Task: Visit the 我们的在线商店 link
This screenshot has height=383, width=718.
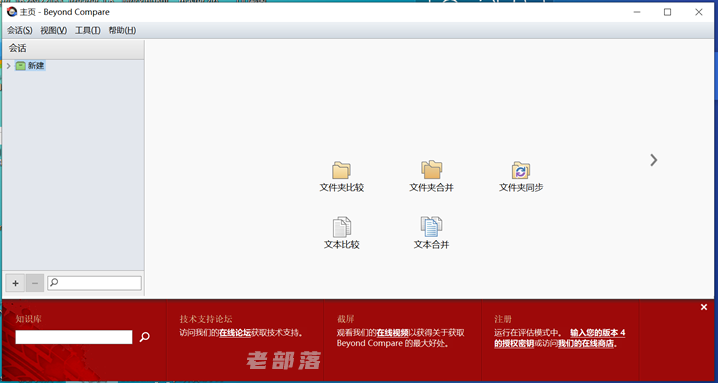Action: 585,343
